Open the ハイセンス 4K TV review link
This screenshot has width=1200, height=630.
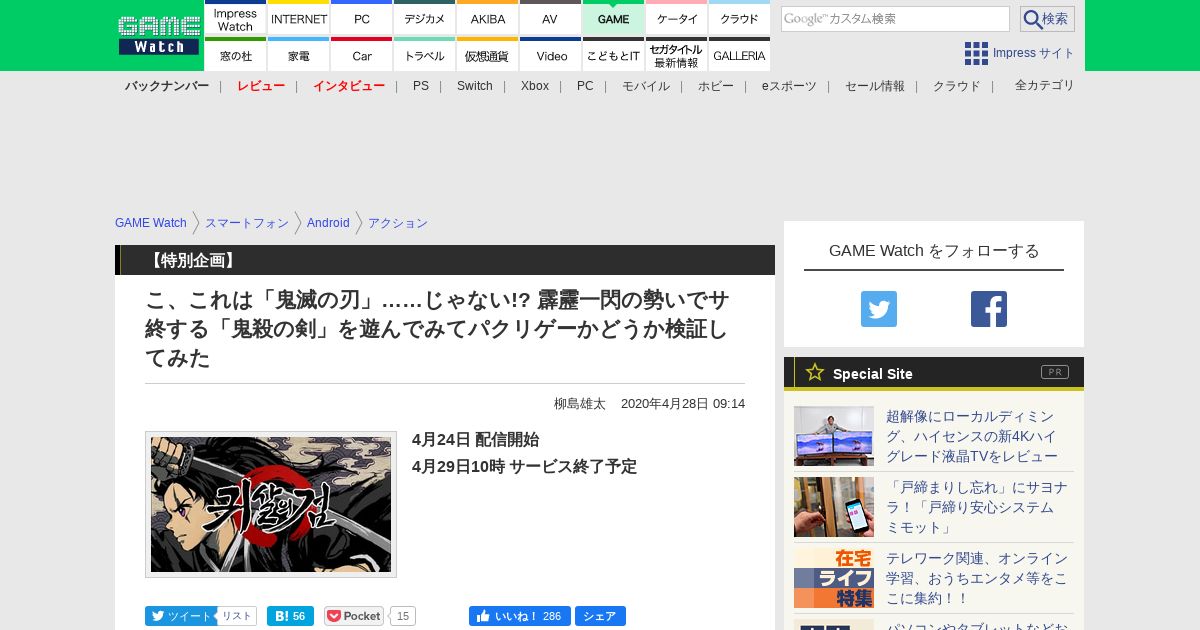(x=972, y=436)
